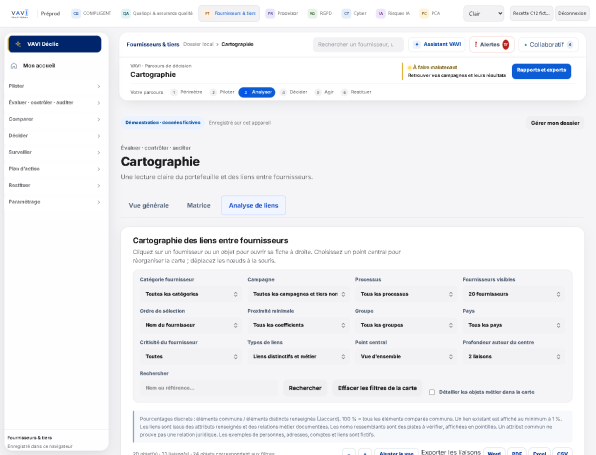Open the PCA module
Viewport: 596px width, 455px height.
pos(430,13)
